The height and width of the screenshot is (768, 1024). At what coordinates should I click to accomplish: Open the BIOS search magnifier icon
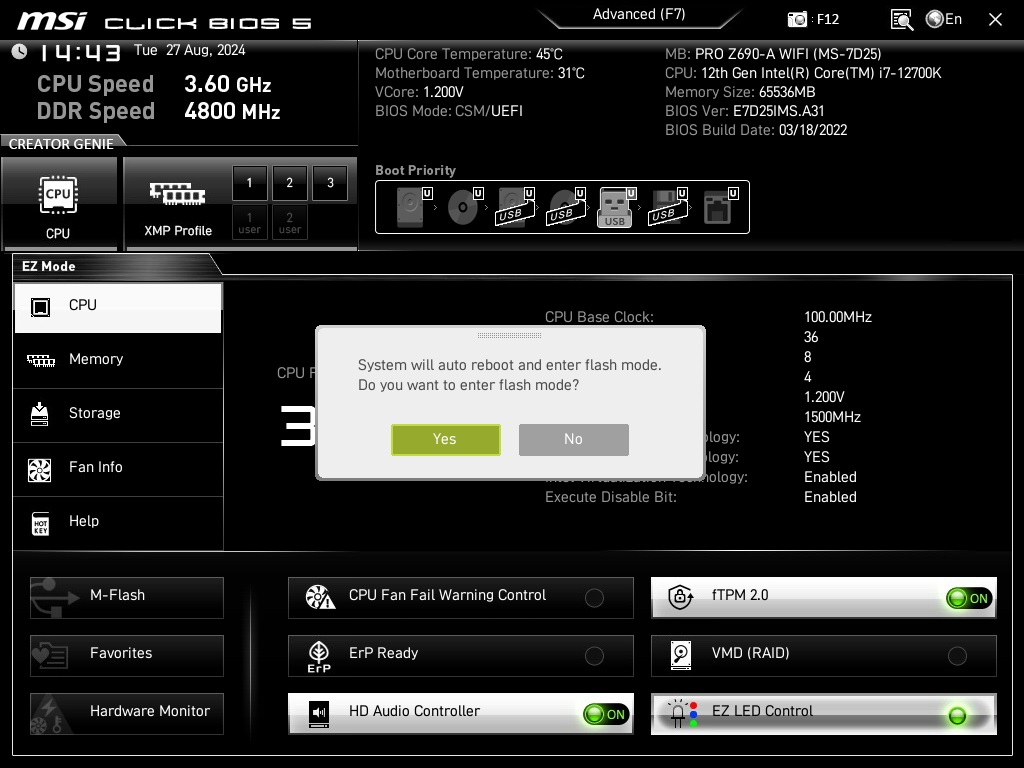point(901,19)
